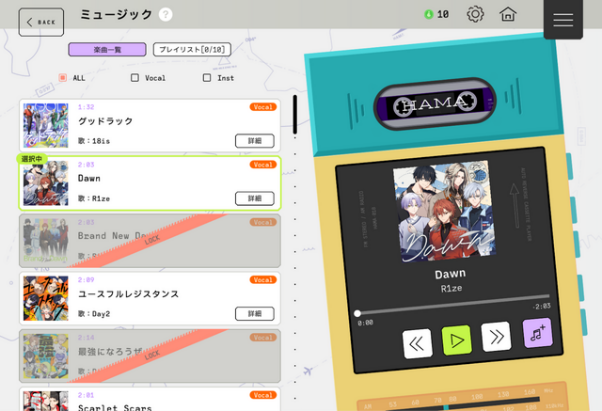The height and width of the screenshot is (411, 602).
Task: Click the ミュージック page title
Action: pyautogui.click(x=116, y=15)
